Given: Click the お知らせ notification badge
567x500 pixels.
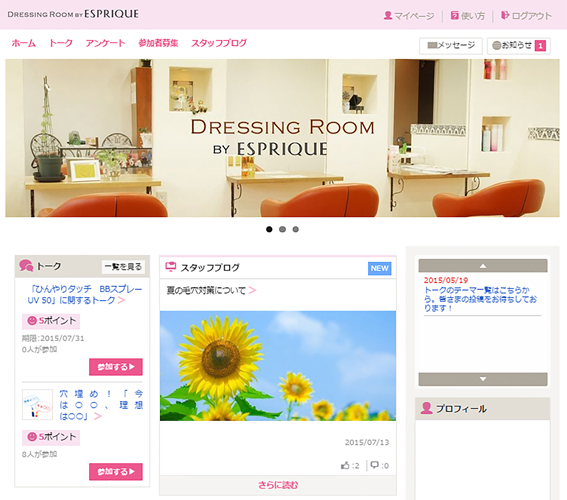Looking at the screenshot, I should tap(540, 46).
